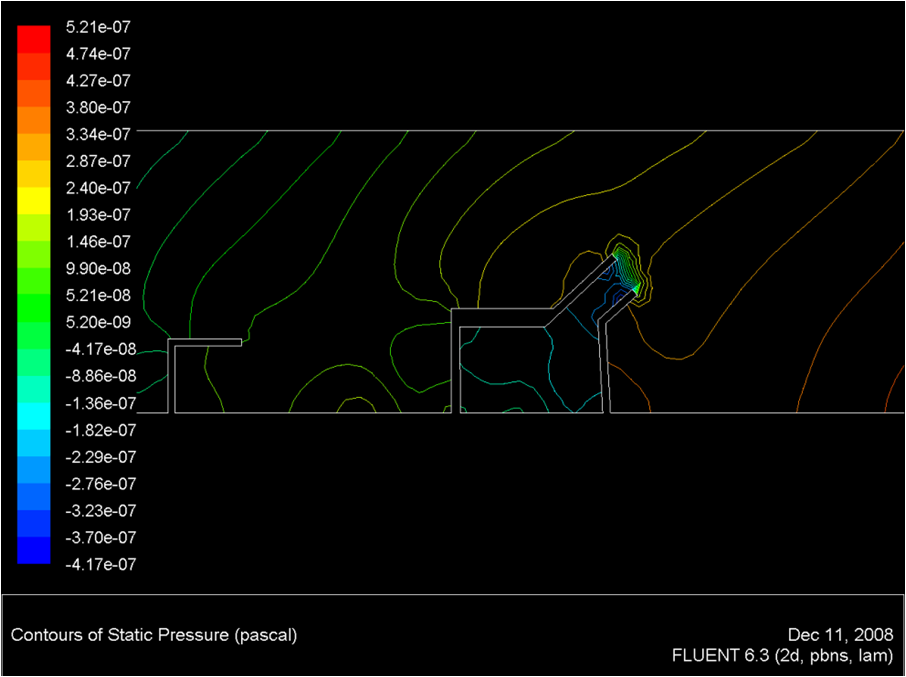Click the blue band between -3.70e-07 and -4.17e-07
The height and width of the screenshot is (677, 906).
(x=34, y=550)
